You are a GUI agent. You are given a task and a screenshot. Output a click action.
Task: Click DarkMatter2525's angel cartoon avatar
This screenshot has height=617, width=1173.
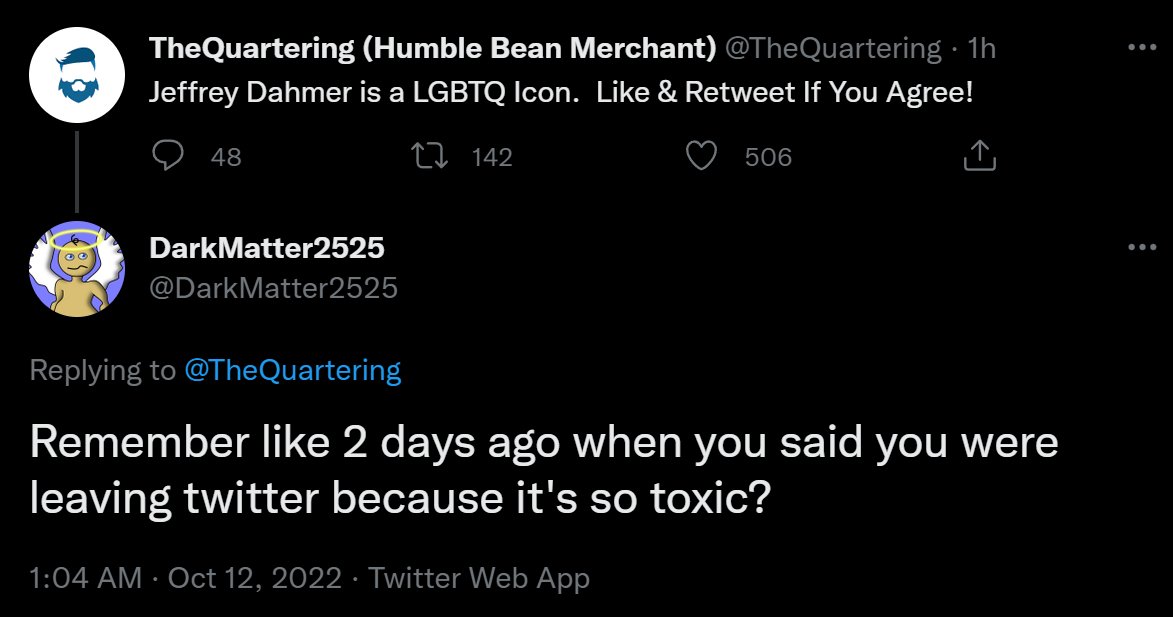click(77, 269)
